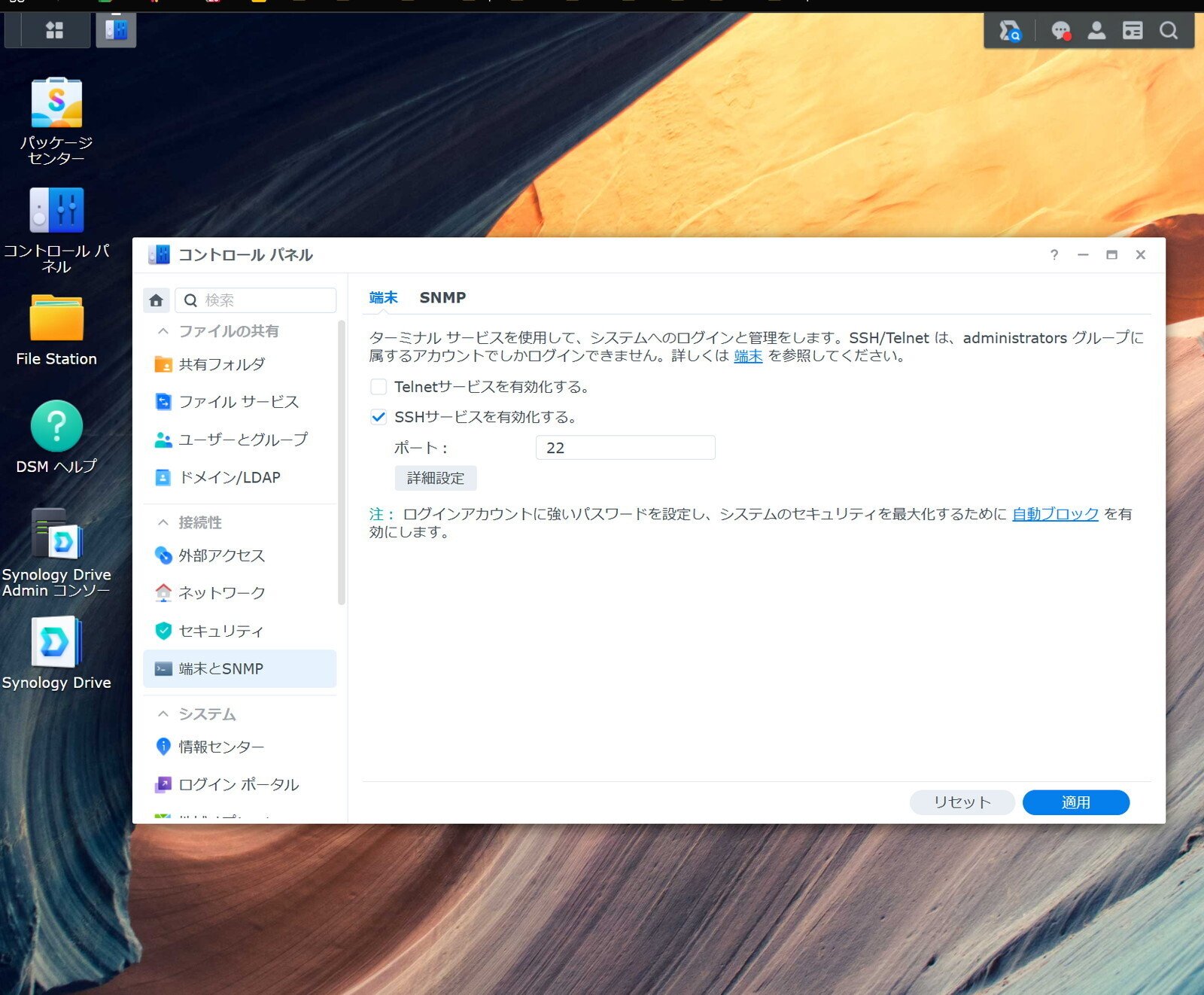Launch Synology Drive from the desktop
The image size is (1204, 995).
[56, 644]
